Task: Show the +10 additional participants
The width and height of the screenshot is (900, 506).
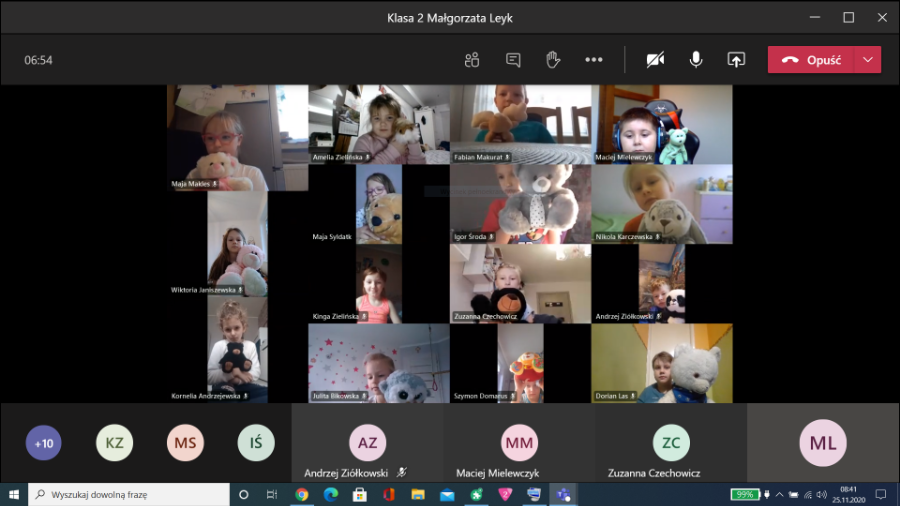Action: pos(43,443)
